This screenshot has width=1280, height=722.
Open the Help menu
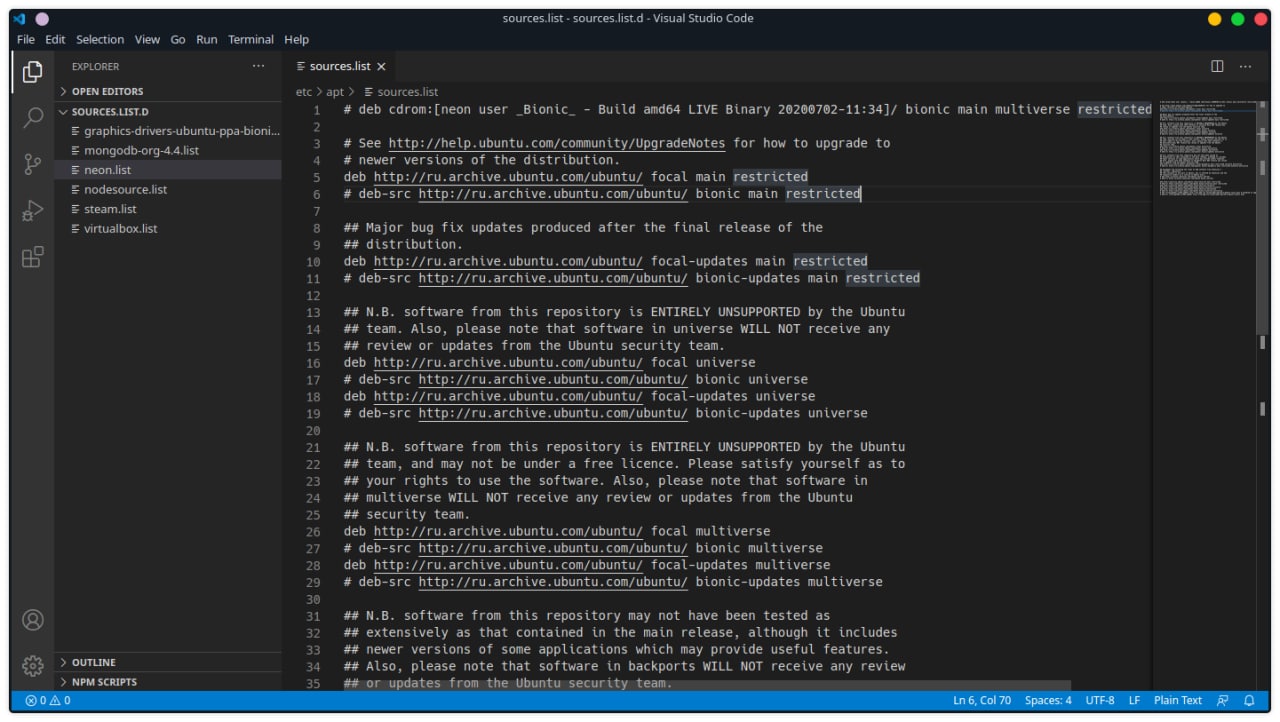(296, 39)
